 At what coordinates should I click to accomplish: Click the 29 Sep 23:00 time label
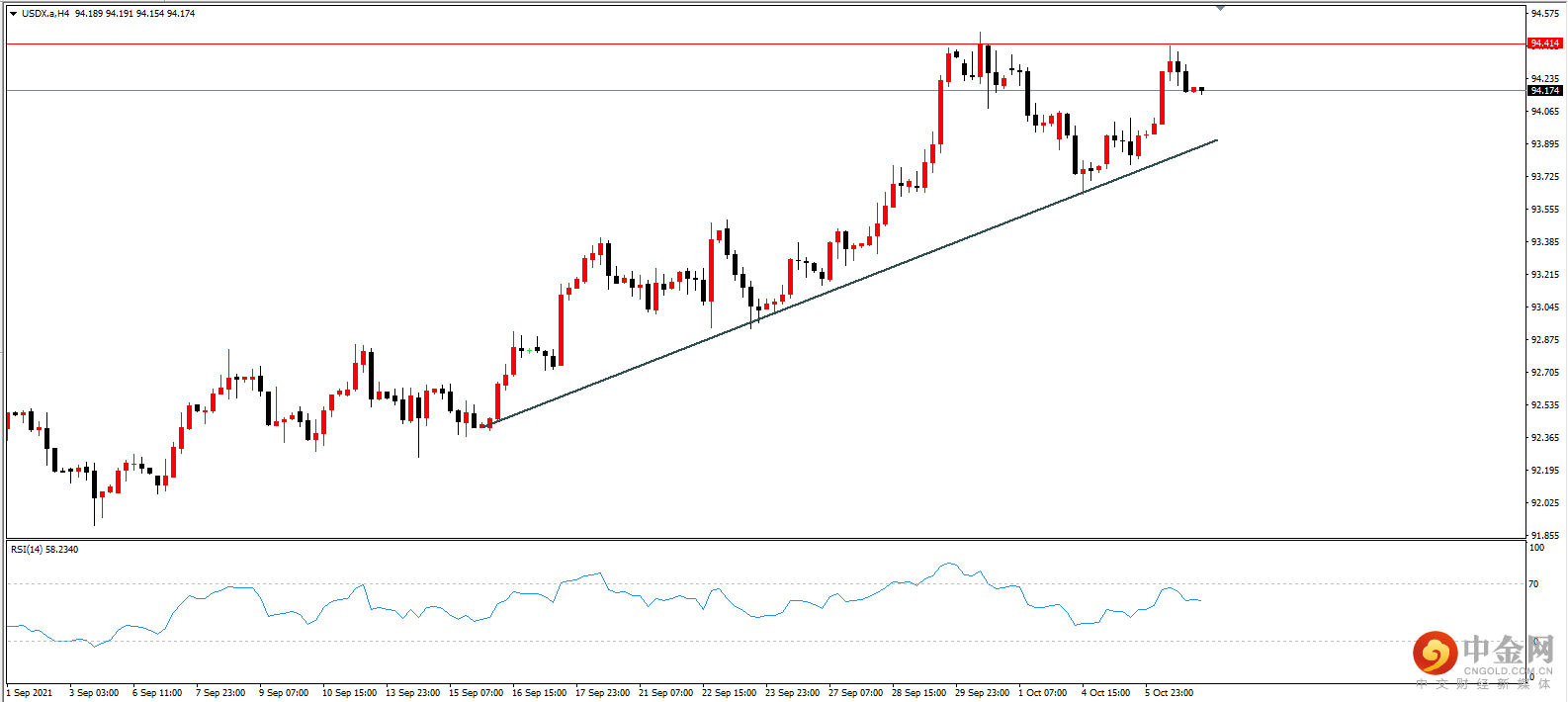[982, 693]
